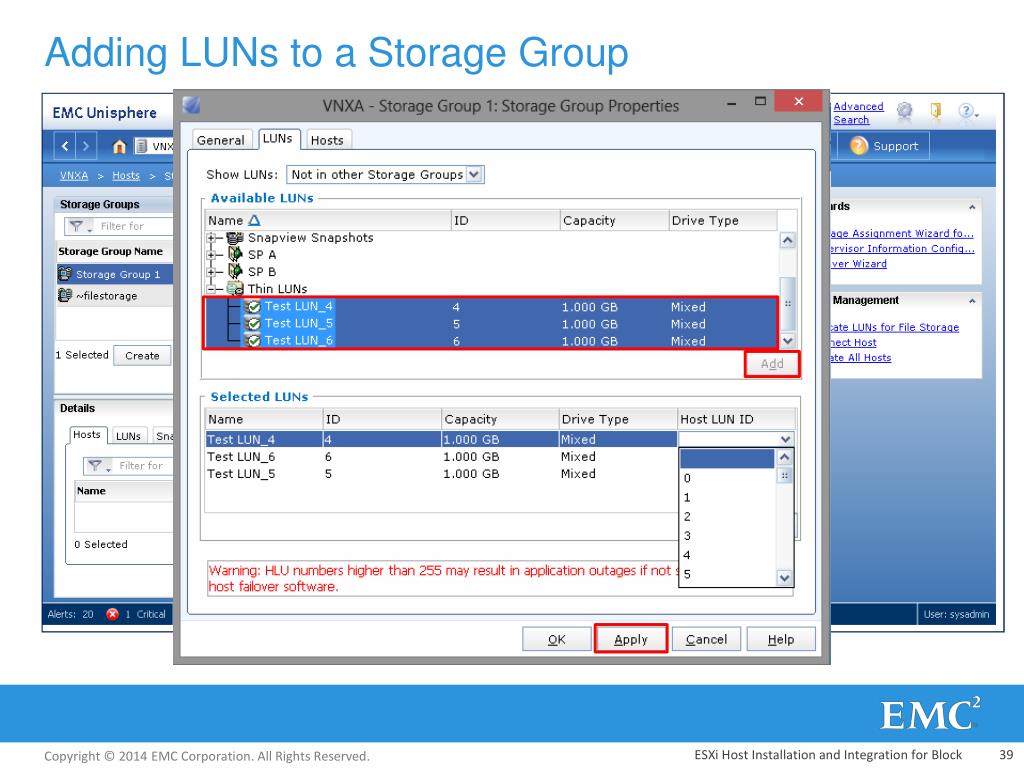Open the Show LUNs dropdown
Viewport: 1024px width, 768px height.
[474, 174]
